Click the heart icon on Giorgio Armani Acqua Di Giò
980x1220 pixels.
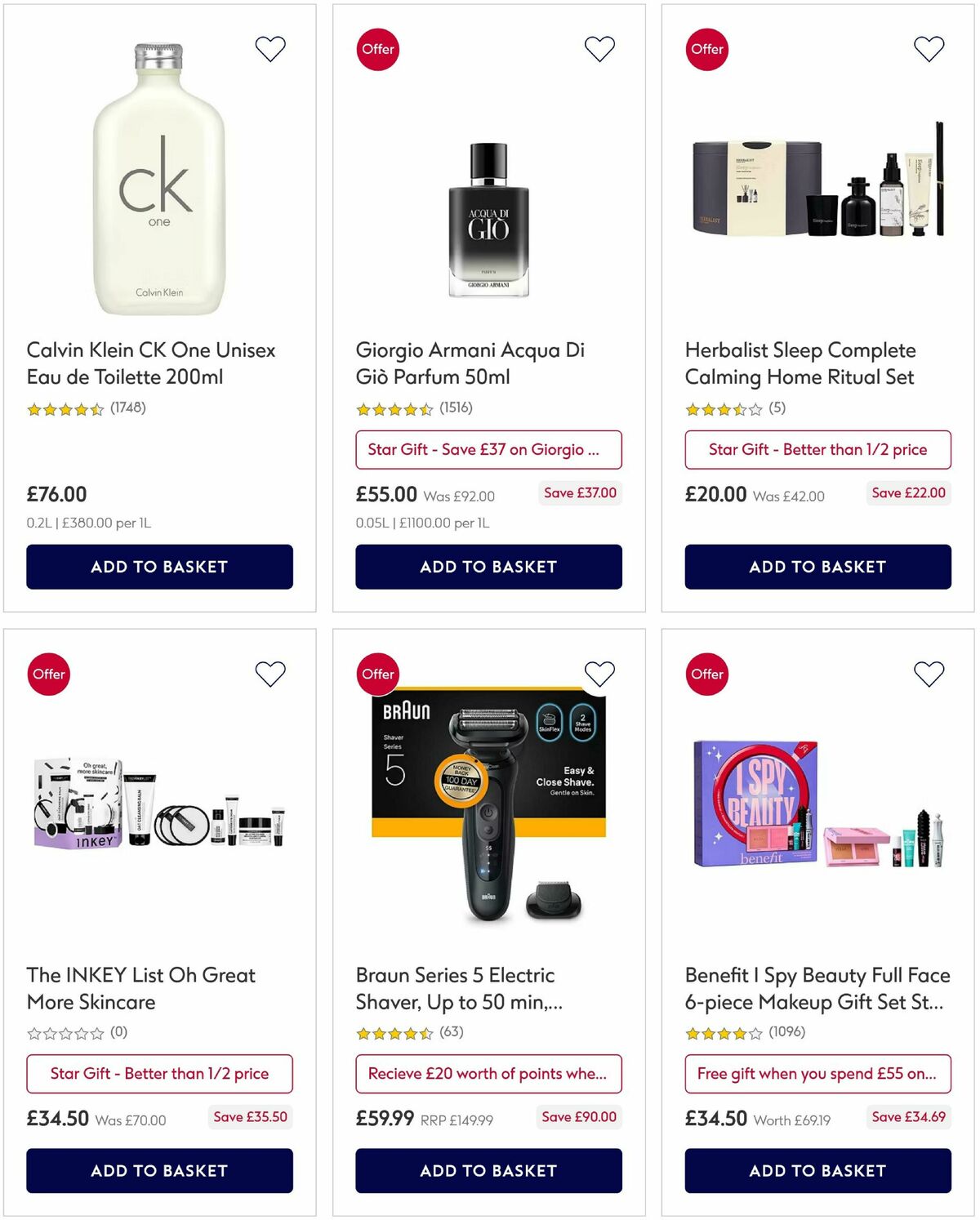pos(599,49)
